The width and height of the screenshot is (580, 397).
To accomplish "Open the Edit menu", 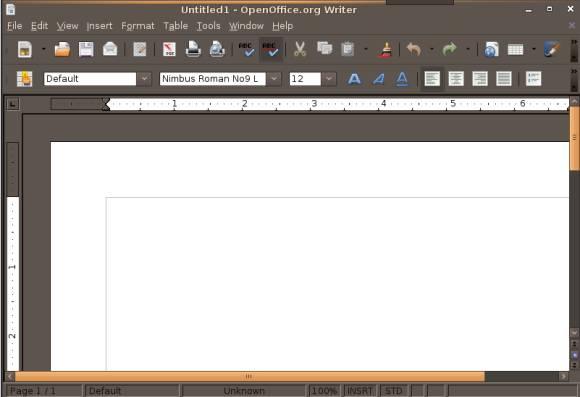I will coord(40,26).
